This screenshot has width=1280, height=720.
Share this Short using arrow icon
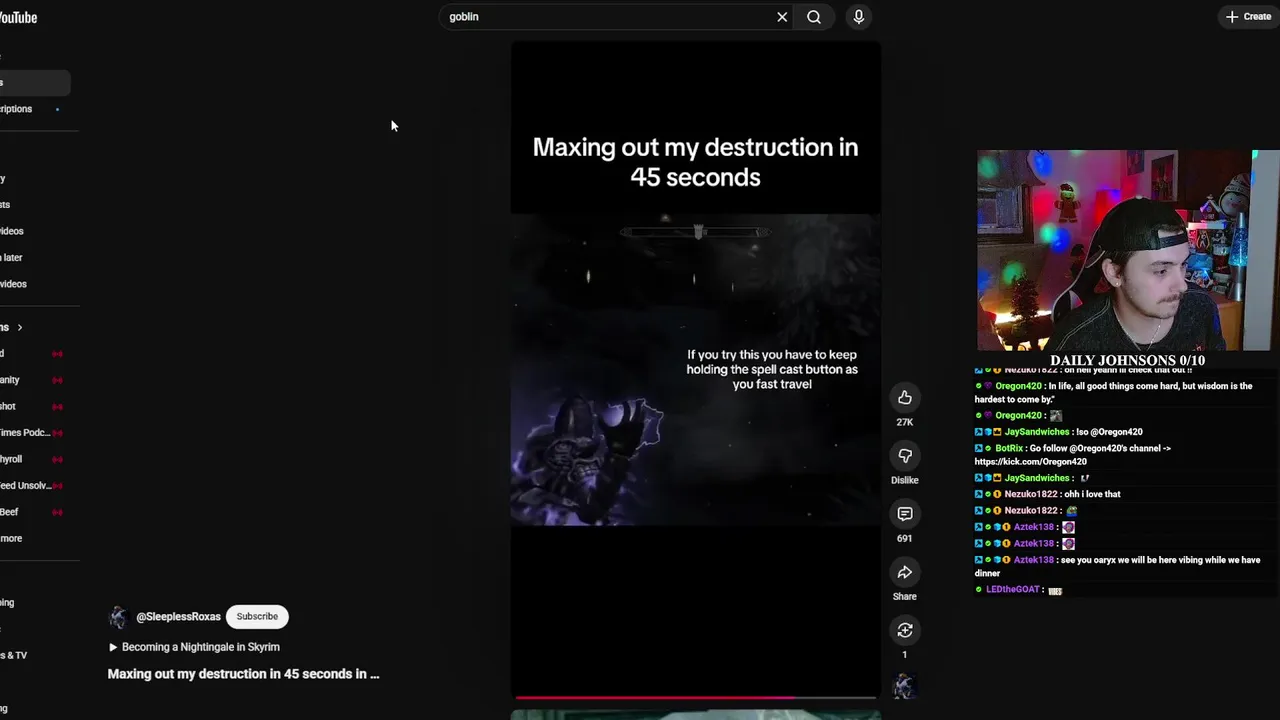(x=904, y=572)
